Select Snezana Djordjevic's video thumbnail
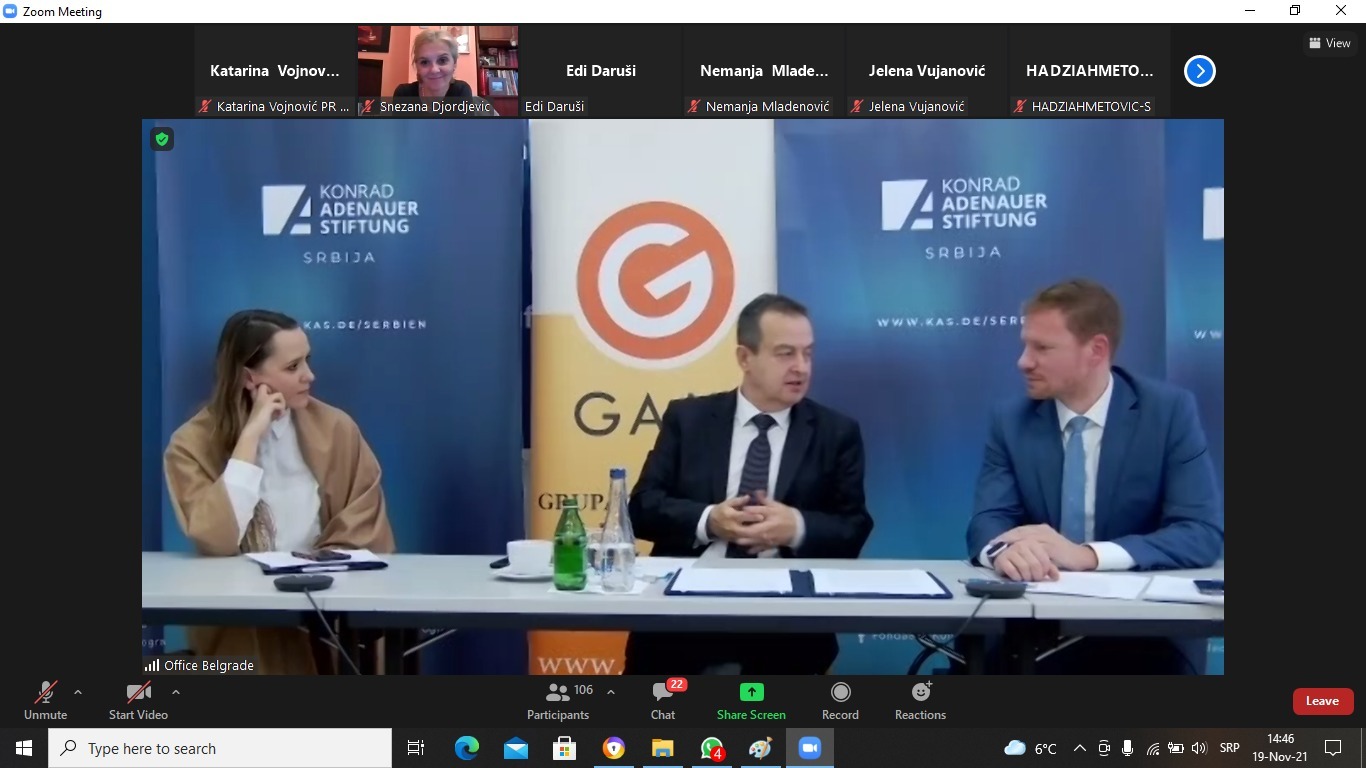The image size is (1366, 768). 438,71
